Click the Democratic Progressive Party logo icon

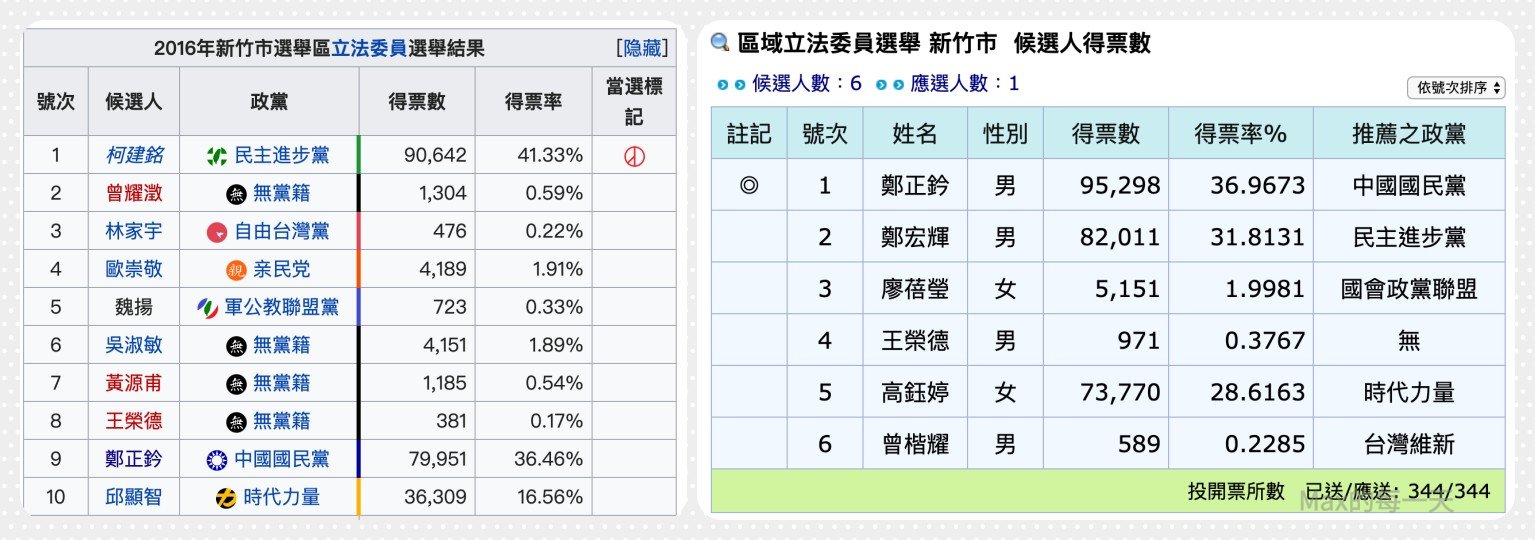point(216,156)
